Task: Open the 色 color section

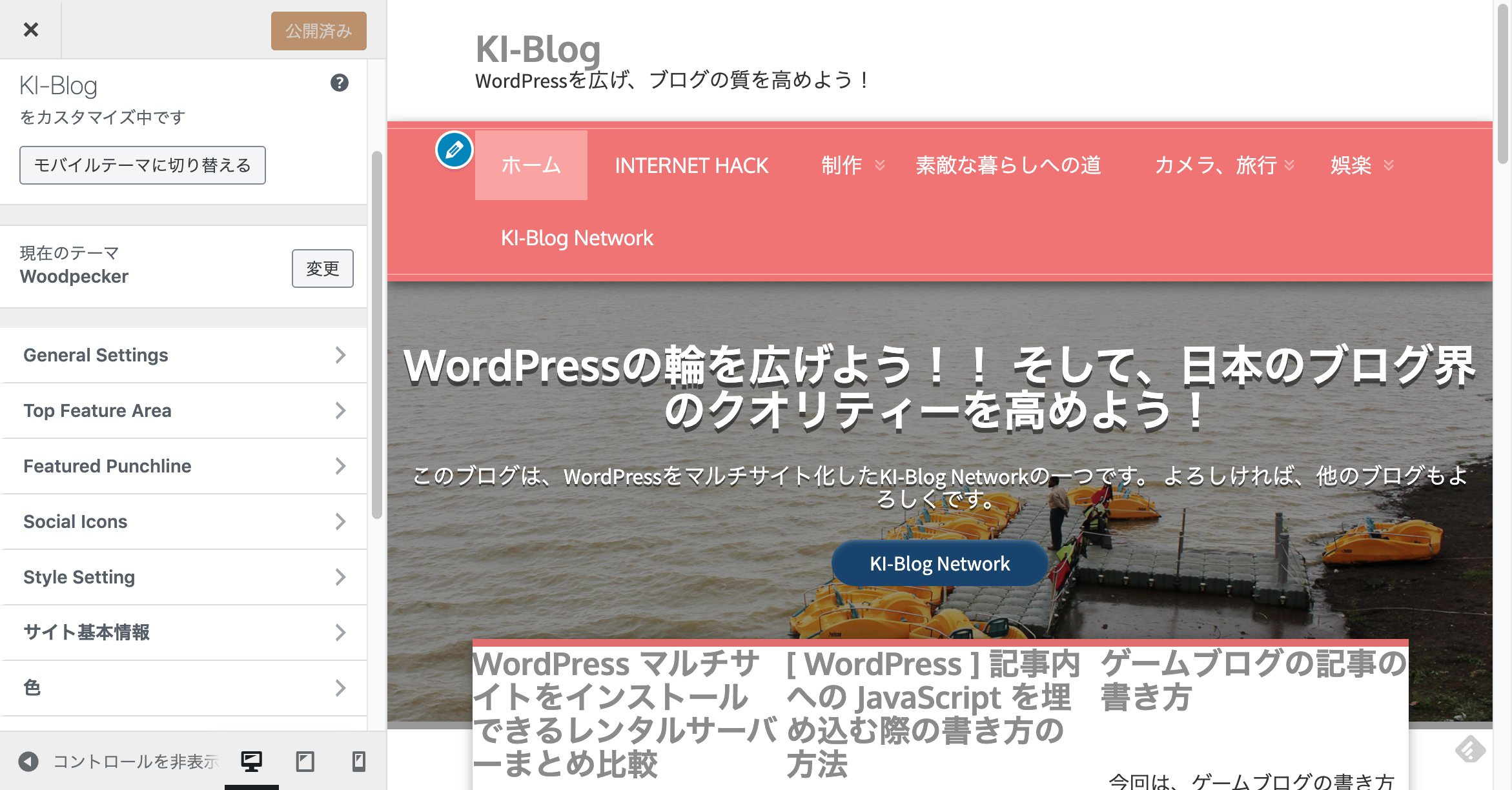Action: [183, 688]
